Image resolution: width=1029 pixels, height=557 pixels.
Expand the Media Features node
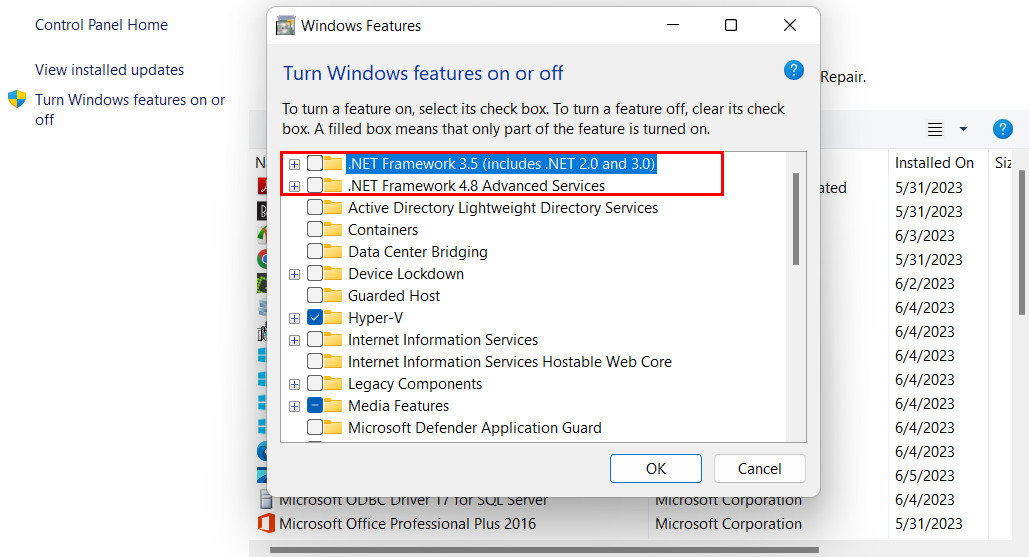point(295,406)
